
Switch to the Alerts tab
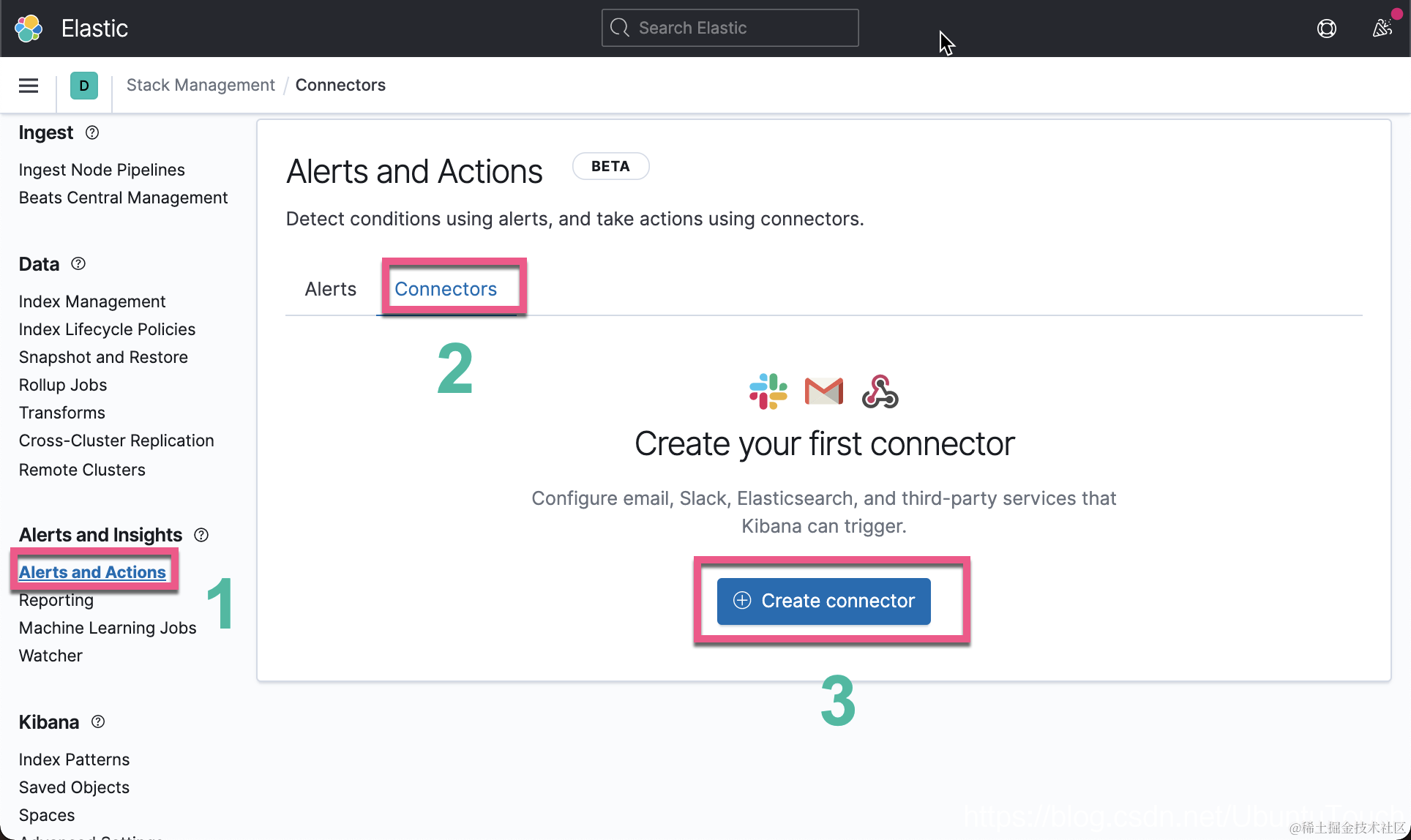tap(330, 289)
